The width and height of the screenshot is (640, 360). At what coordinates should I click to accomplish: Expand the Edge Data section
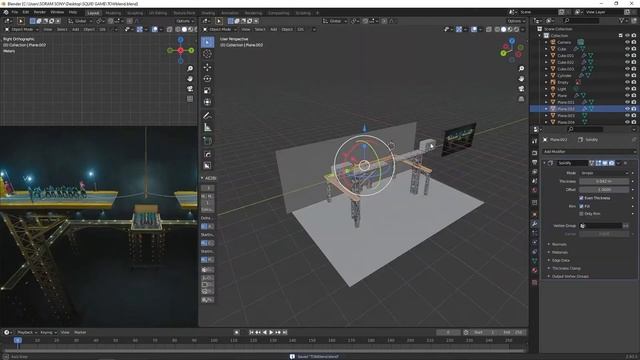pyautogui.click(x=561, y=260)
